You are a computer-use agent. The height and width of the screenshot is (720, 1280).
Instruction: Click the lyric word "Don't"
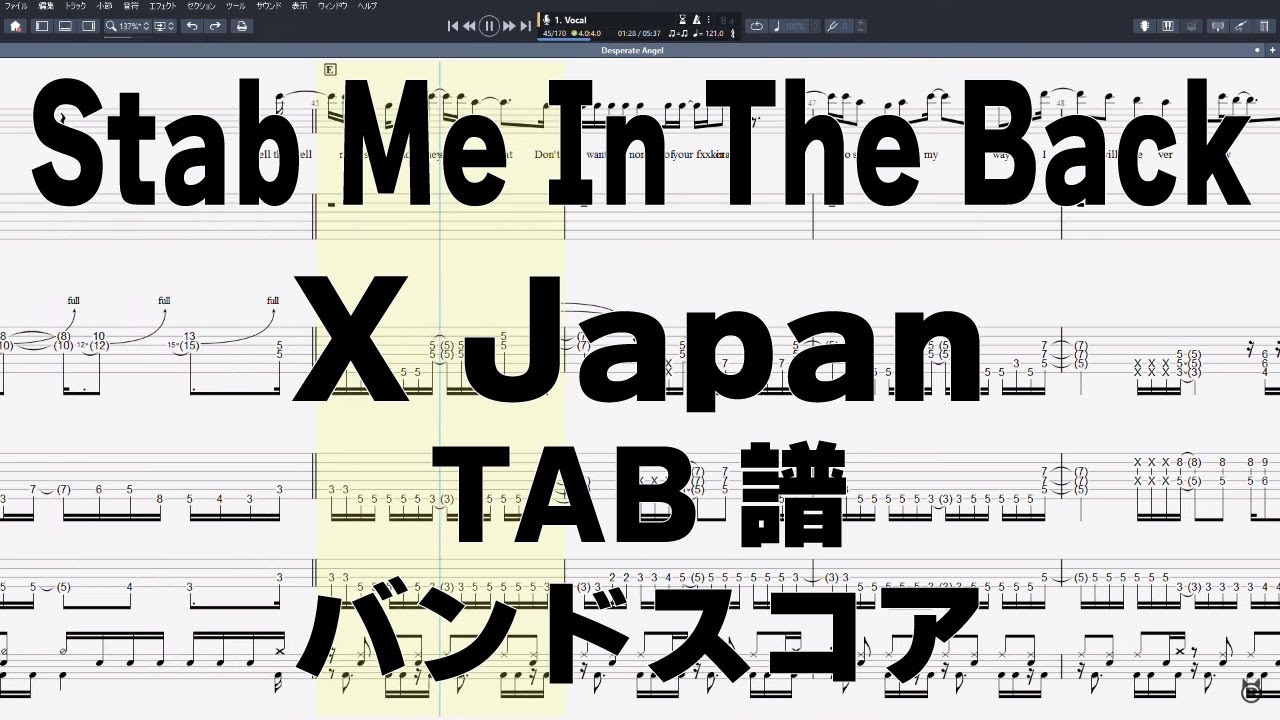point(548,154)
